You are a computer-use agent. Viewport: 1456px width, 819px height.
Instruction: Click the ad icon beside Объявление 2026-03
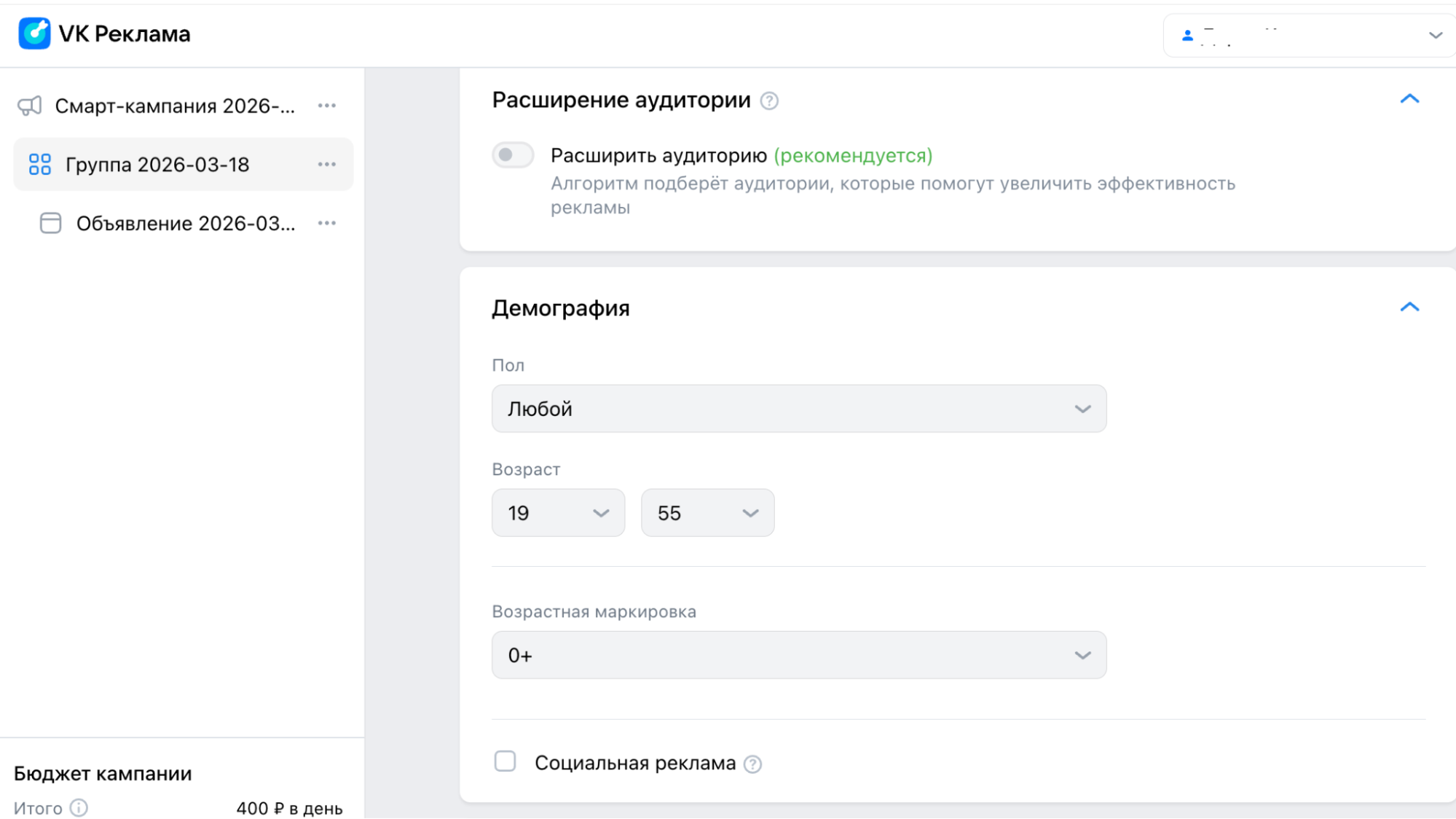coord(50,223)
